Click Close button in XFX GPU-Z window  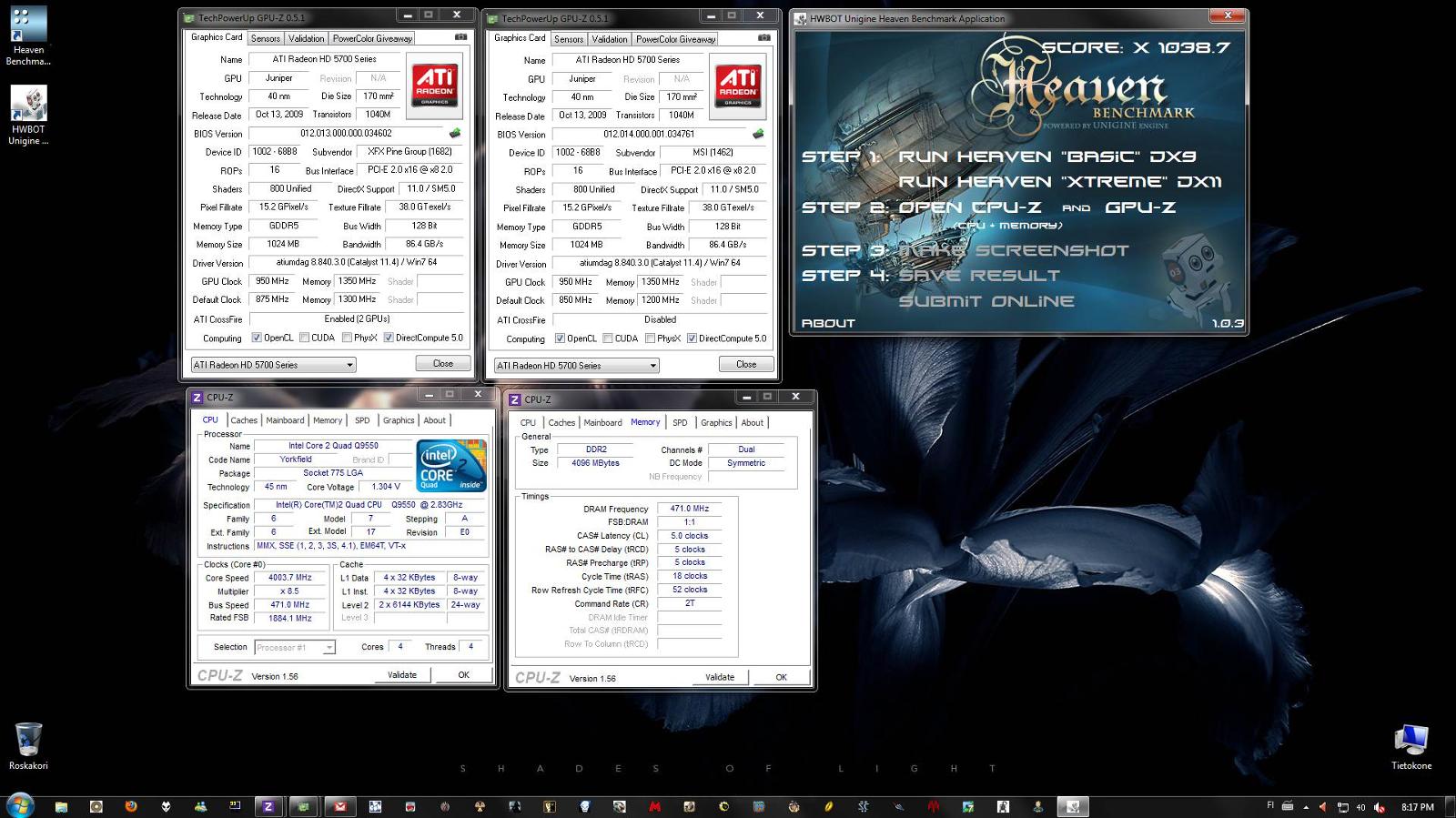click(443, 363)
